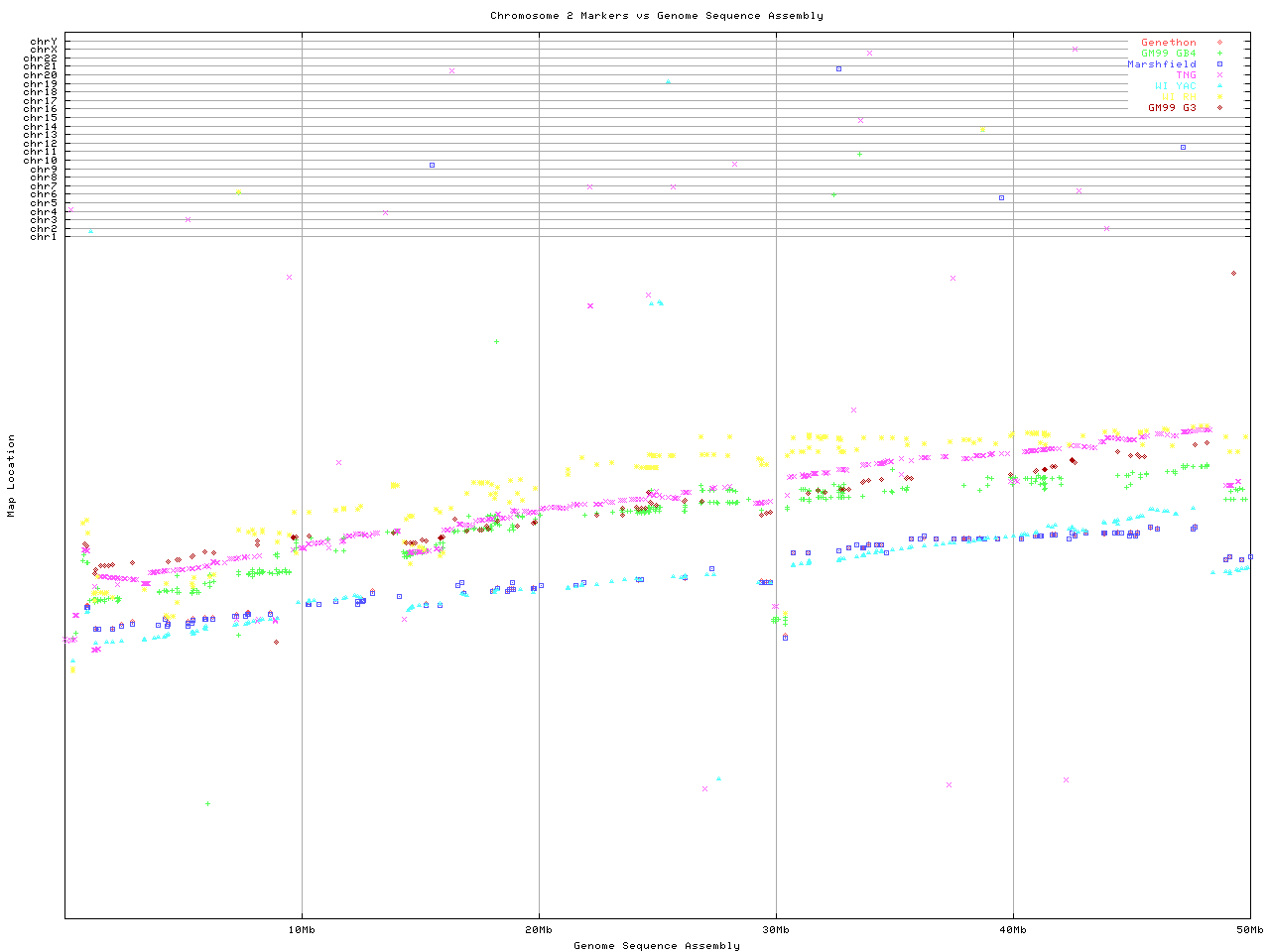Select the yellow data point on chr14 row

point(982,129)
